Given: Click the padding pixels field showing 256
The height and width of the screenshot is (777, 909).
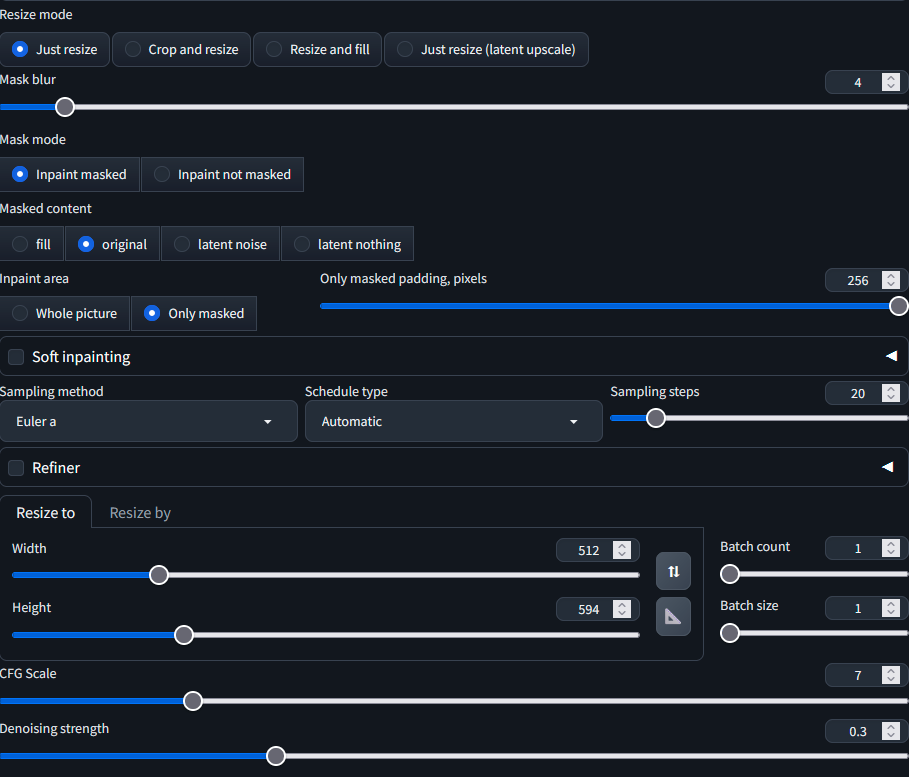Looking at the screenshot, I should (x=867, y=281).
